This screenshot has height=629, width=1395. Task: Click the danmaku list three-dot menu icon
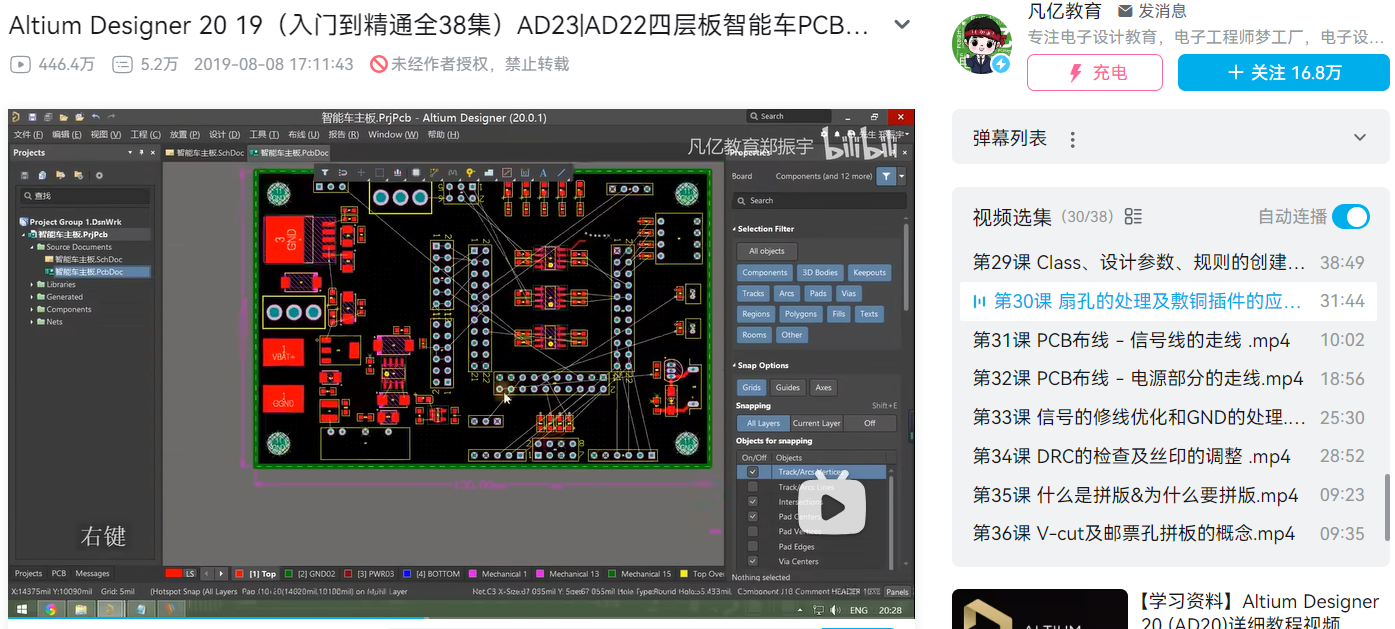[1072, 139]
